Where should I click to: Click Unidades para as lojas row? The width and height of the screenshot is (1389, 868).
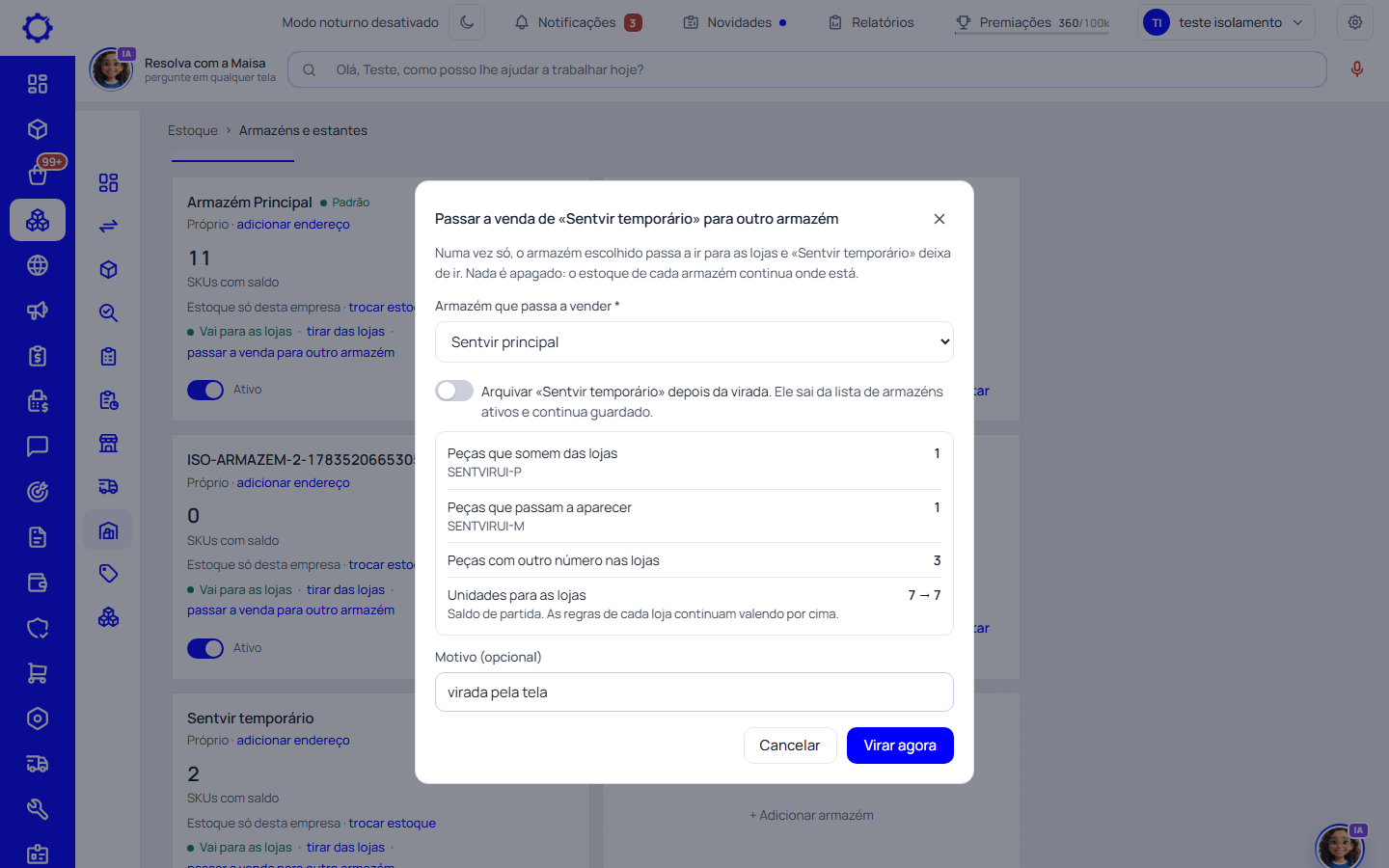click(x=694, y=604)
